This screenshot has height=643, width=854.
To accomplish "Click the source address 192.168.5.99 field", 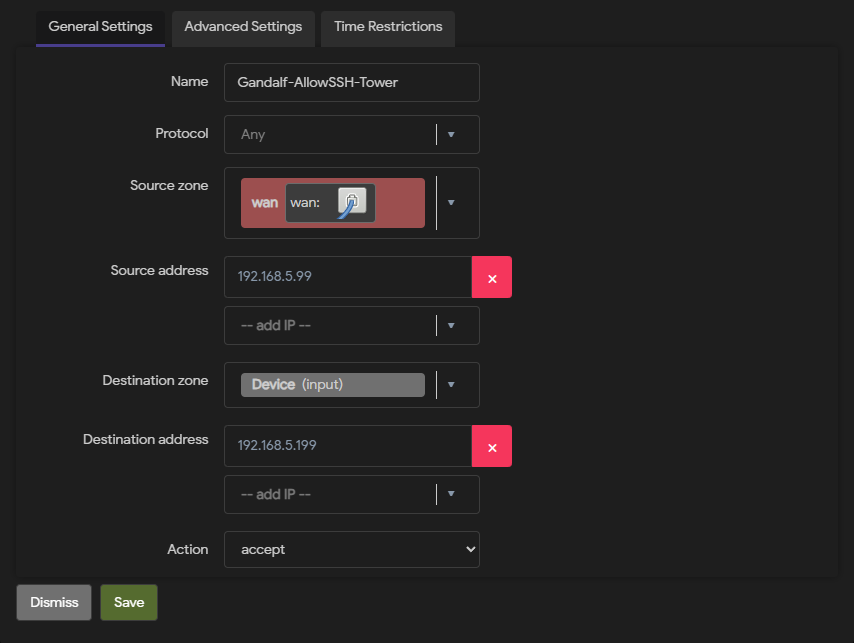I will click(x=348, y=277).
